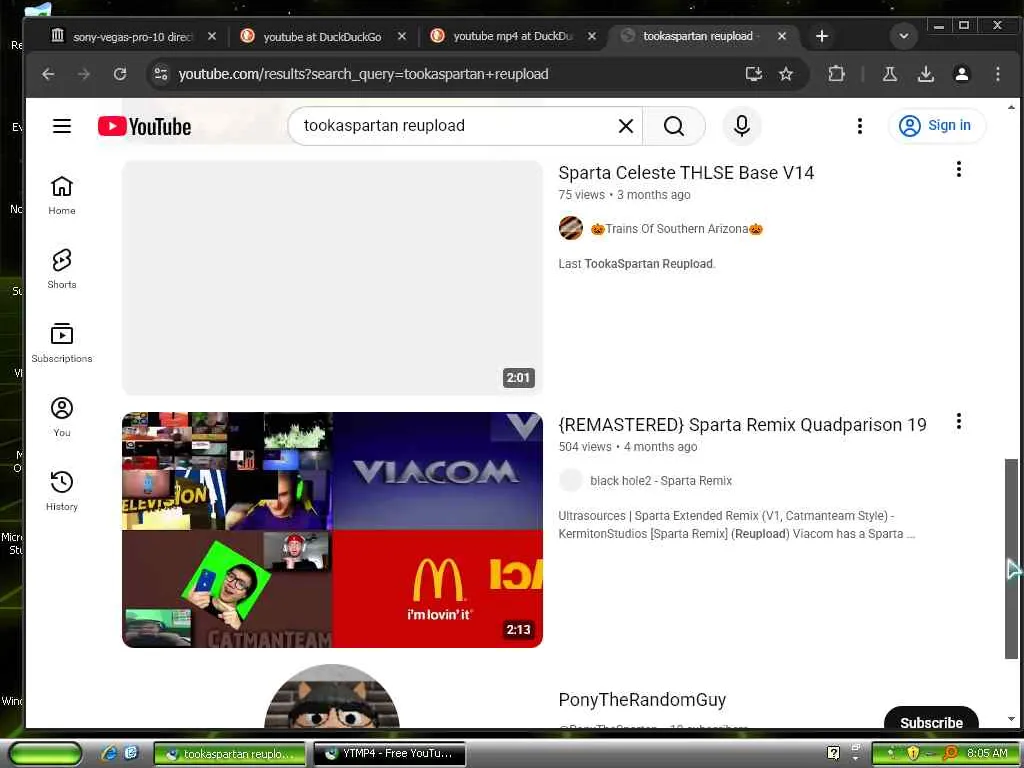Reload the page in the browser
1024x768 pixels.
pos(120,74)
